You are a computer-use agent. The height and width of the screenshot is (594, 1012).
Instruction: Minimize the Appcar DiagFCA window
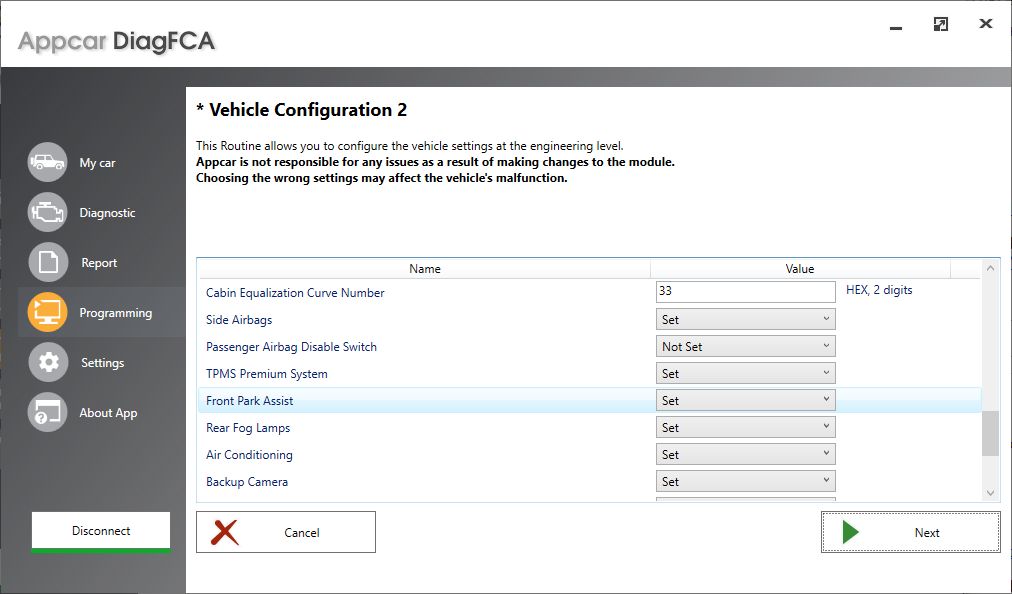[896, 28]
